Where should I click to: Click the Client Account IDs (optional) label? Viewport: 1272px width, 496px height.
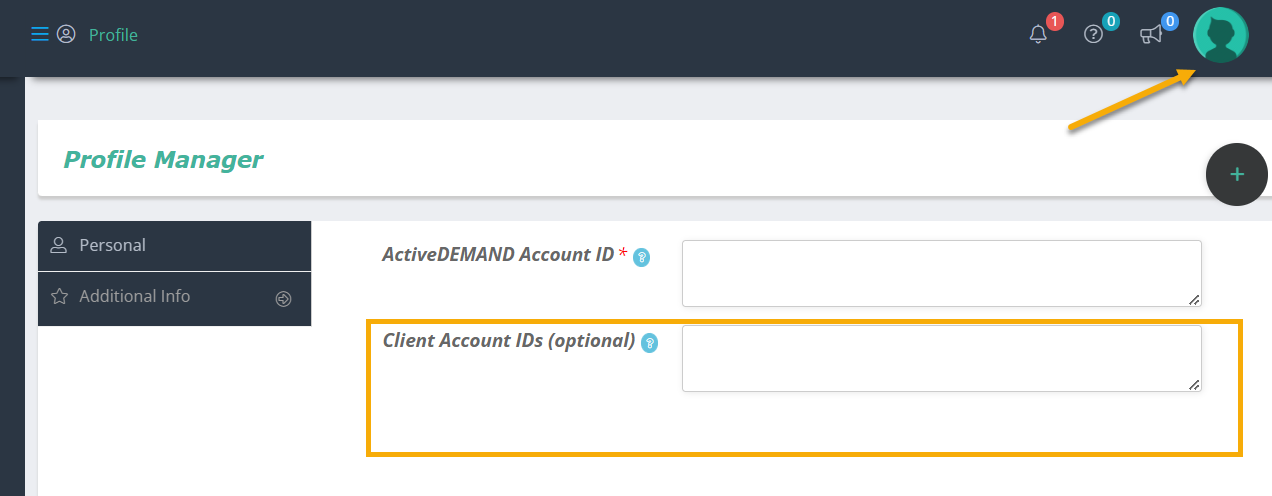509,341
